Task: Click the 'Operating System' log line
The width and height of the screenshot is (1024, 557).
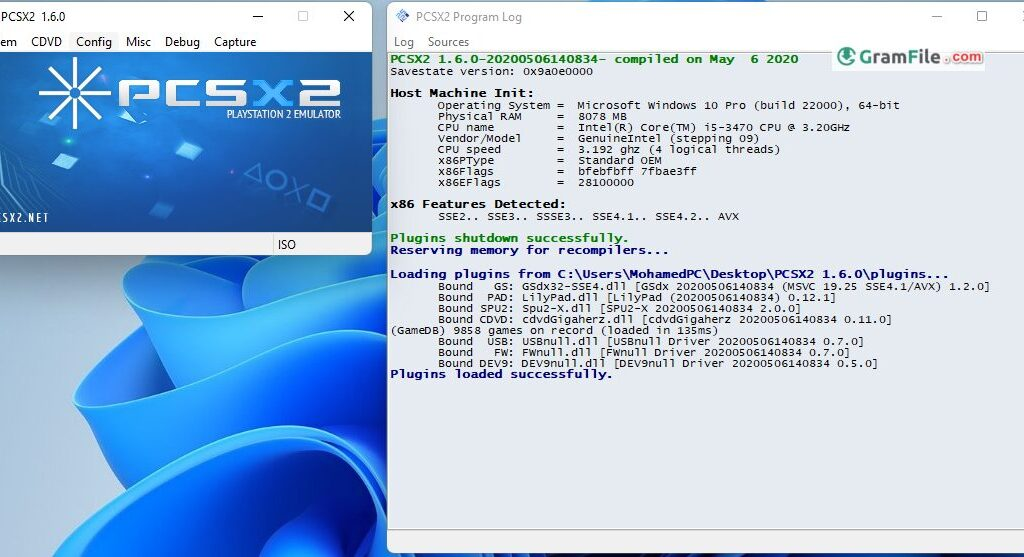Action: click(x=668, y=105)
